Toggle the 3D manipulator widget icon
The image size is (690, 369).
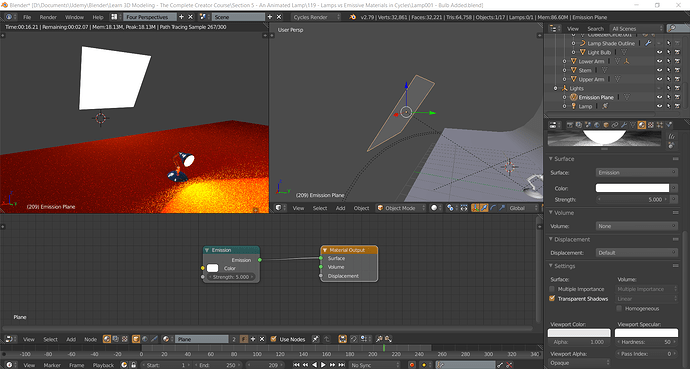click(476, 208)
